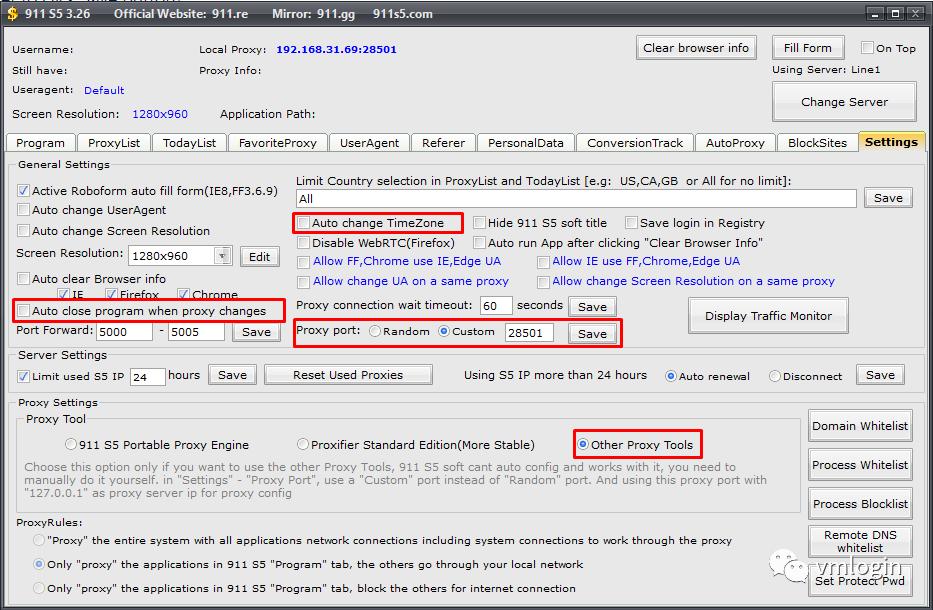Select Other Proxy Tools radio button
933x610 pixels.
click(582, 445)
